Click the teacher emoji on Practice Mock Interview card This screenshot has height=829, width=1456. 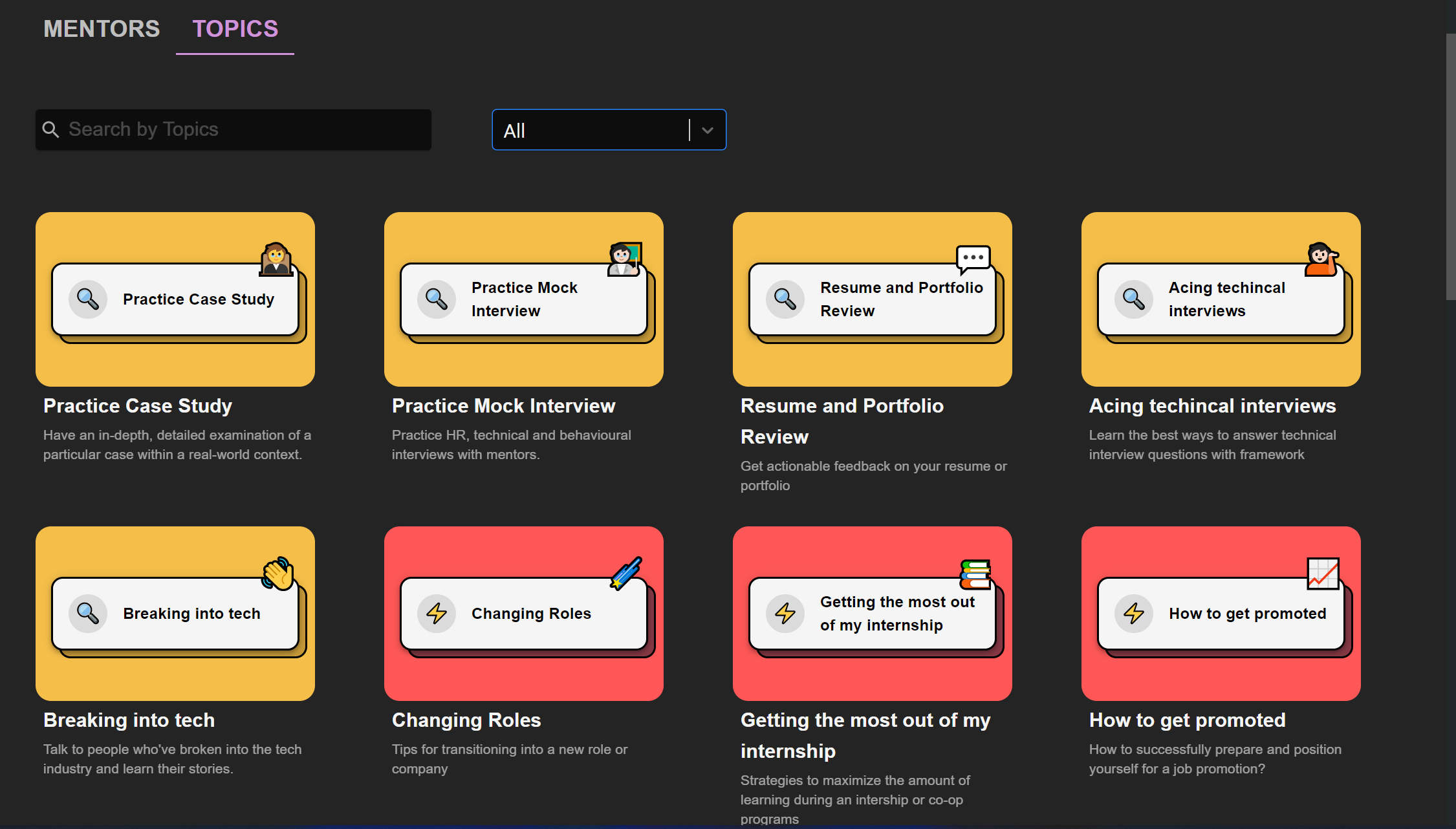coord(624,259)
